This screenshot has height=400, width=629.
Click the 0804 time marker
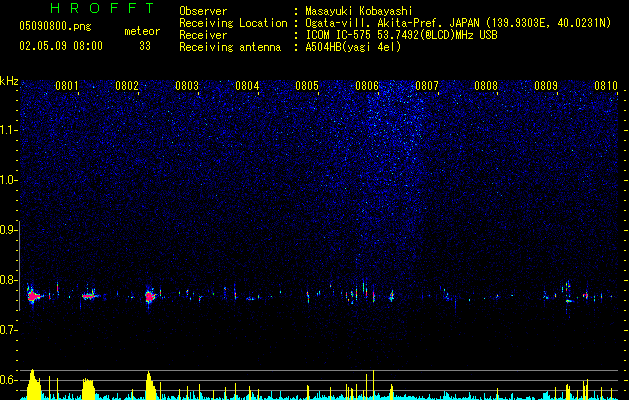point(247,86)
